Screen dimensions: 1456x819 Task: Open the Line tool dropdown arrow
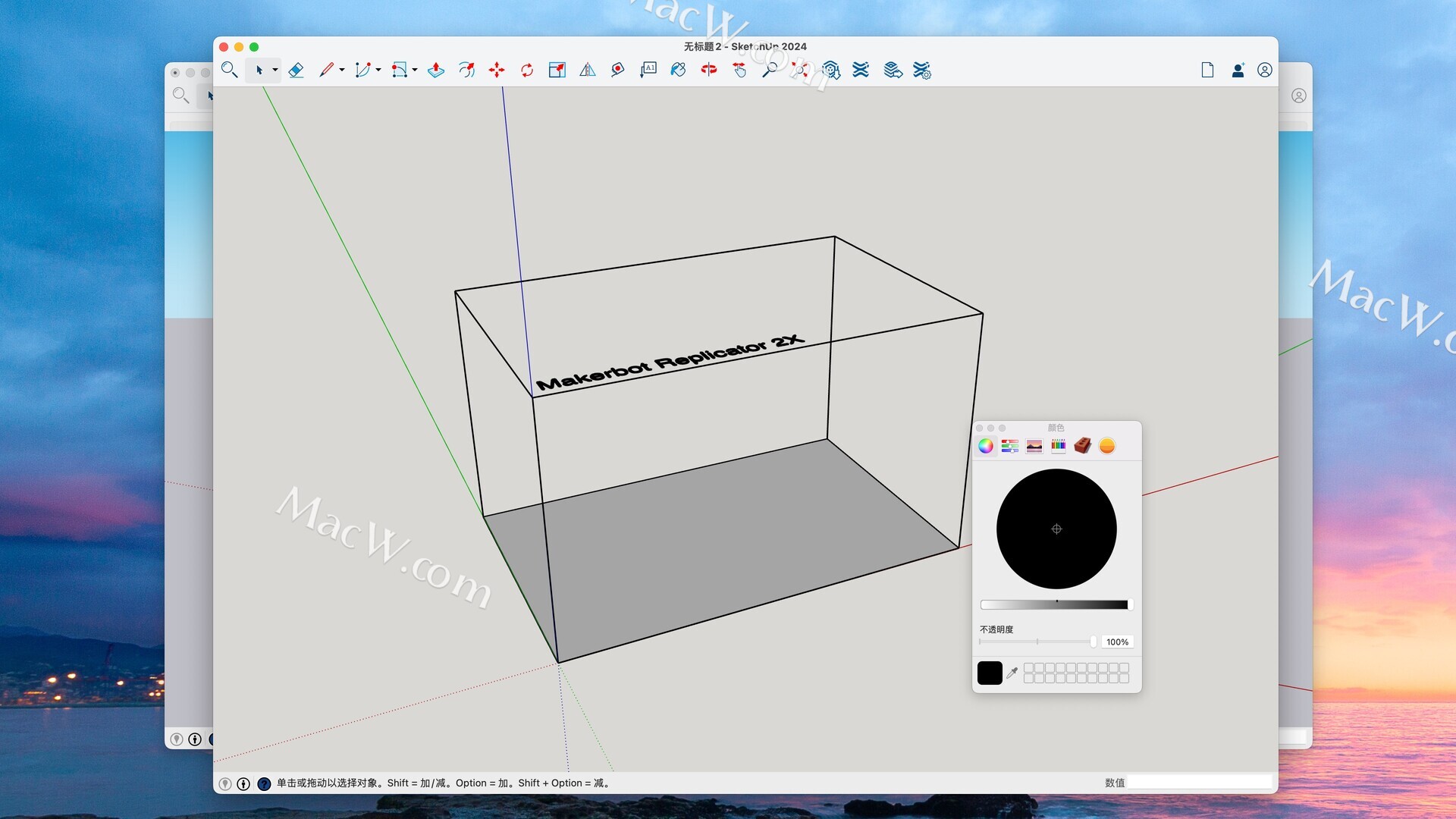pyautogui.click(x=342, y=70)
